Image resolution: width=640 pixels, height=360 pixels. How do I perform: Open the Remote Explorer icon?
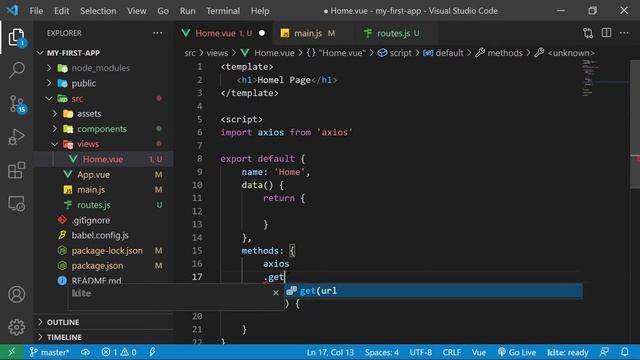(16, 203)
